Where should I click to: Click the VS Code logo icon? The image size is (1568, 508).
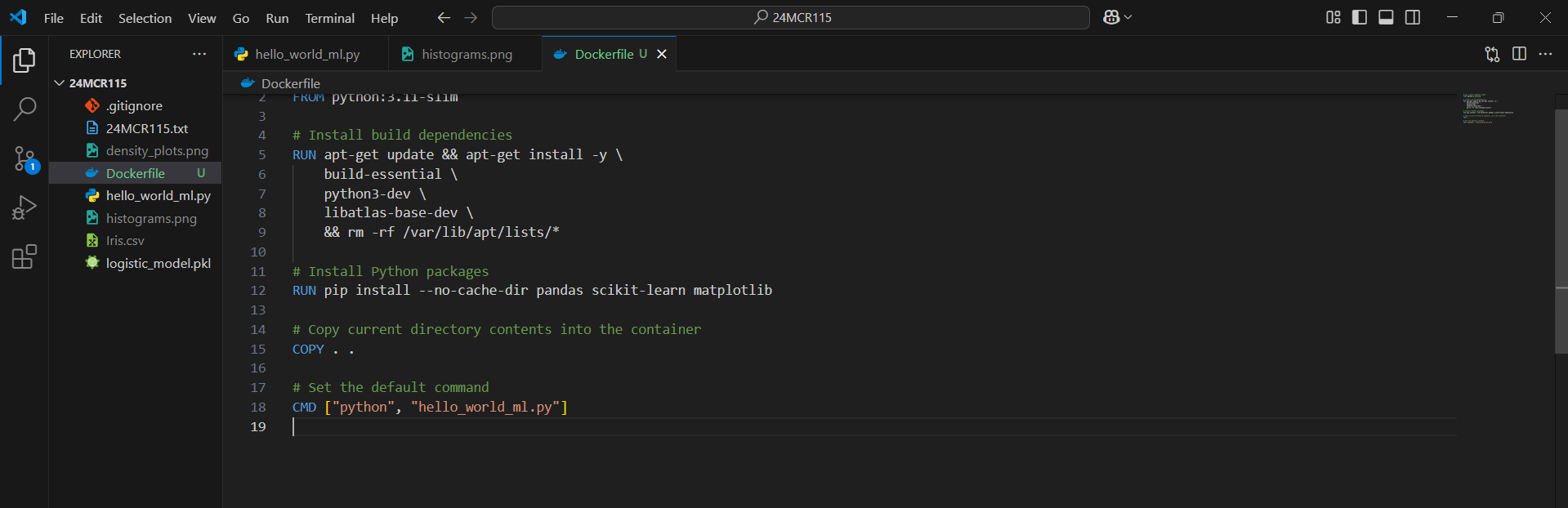(x=18, y=17)
